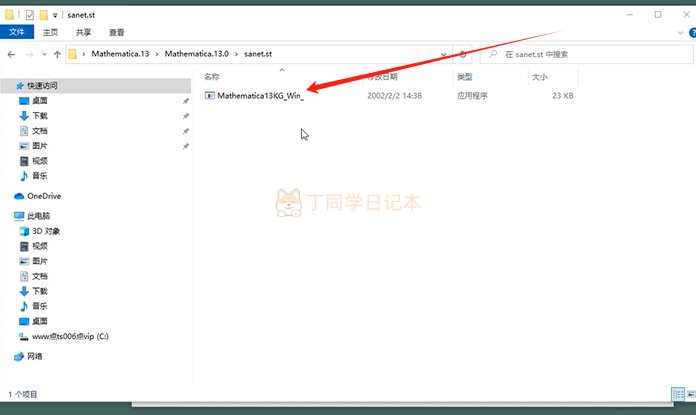This screenshot has width=696, height=415.
Task: Switch to the 主页 ribbon tab
Action: point(50,32)
